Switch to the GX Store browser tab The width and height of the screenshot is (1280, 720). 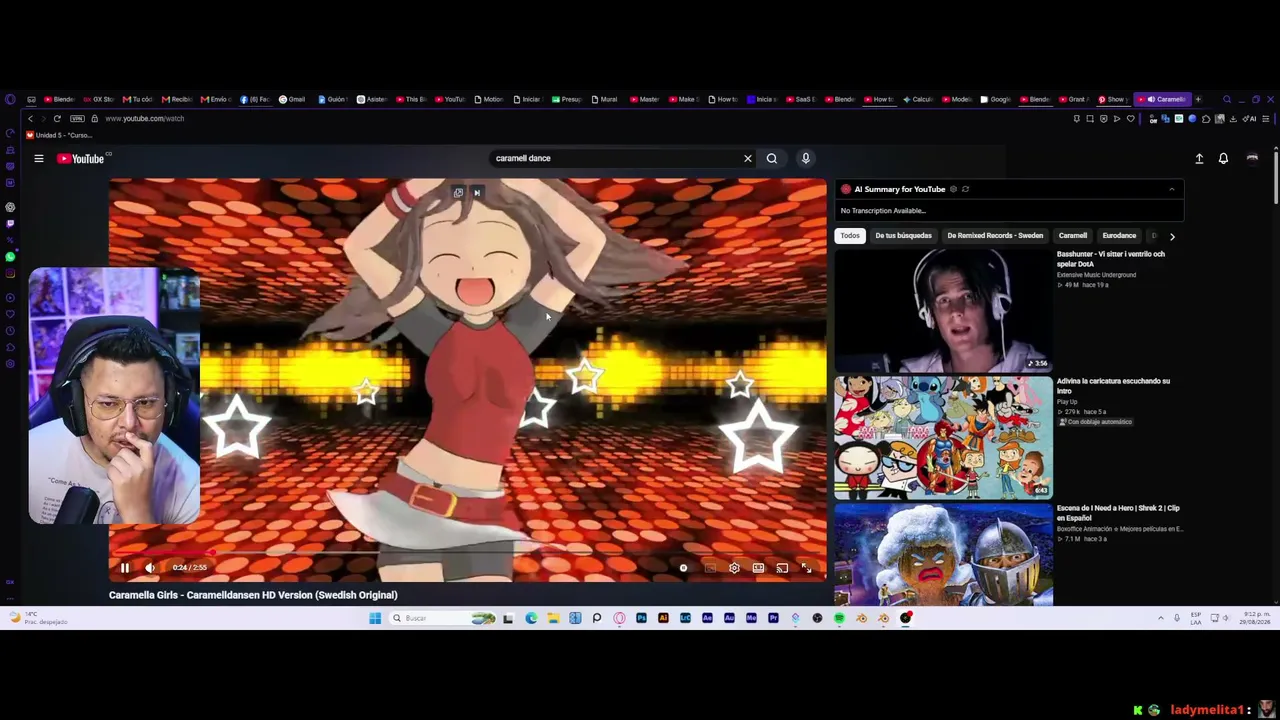pos(99,99)
